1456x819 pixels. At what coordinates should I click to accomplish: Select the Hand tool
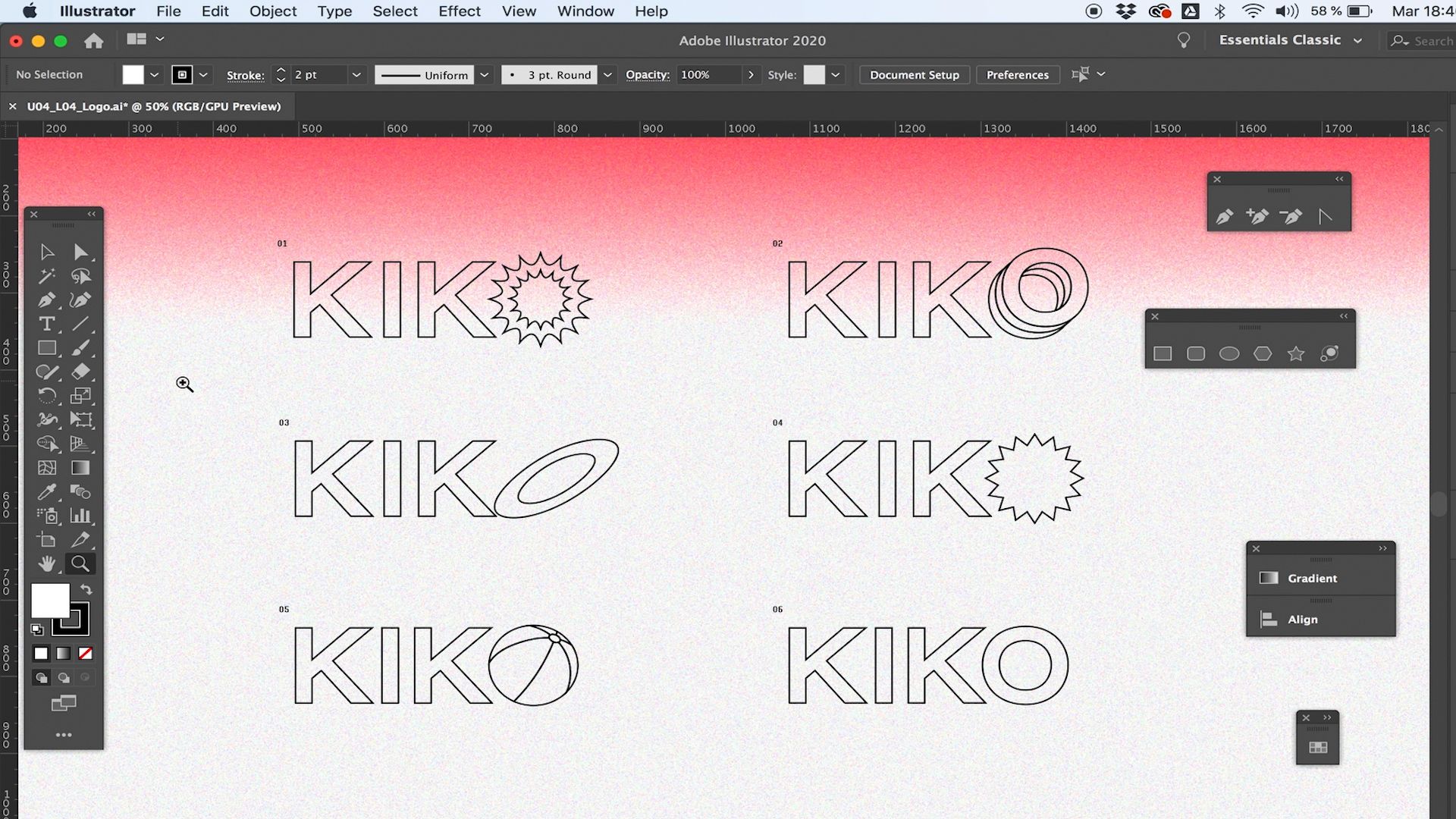click(47, 563)
